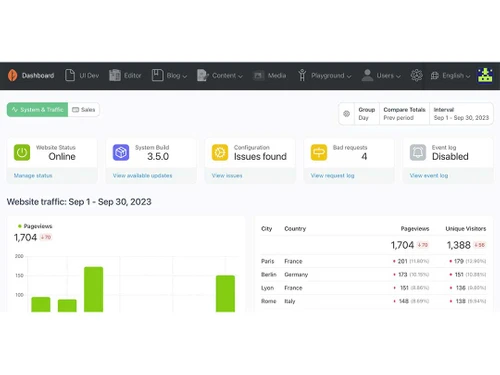
Task: Click the Content document icon
Action: tap(202, 75)
